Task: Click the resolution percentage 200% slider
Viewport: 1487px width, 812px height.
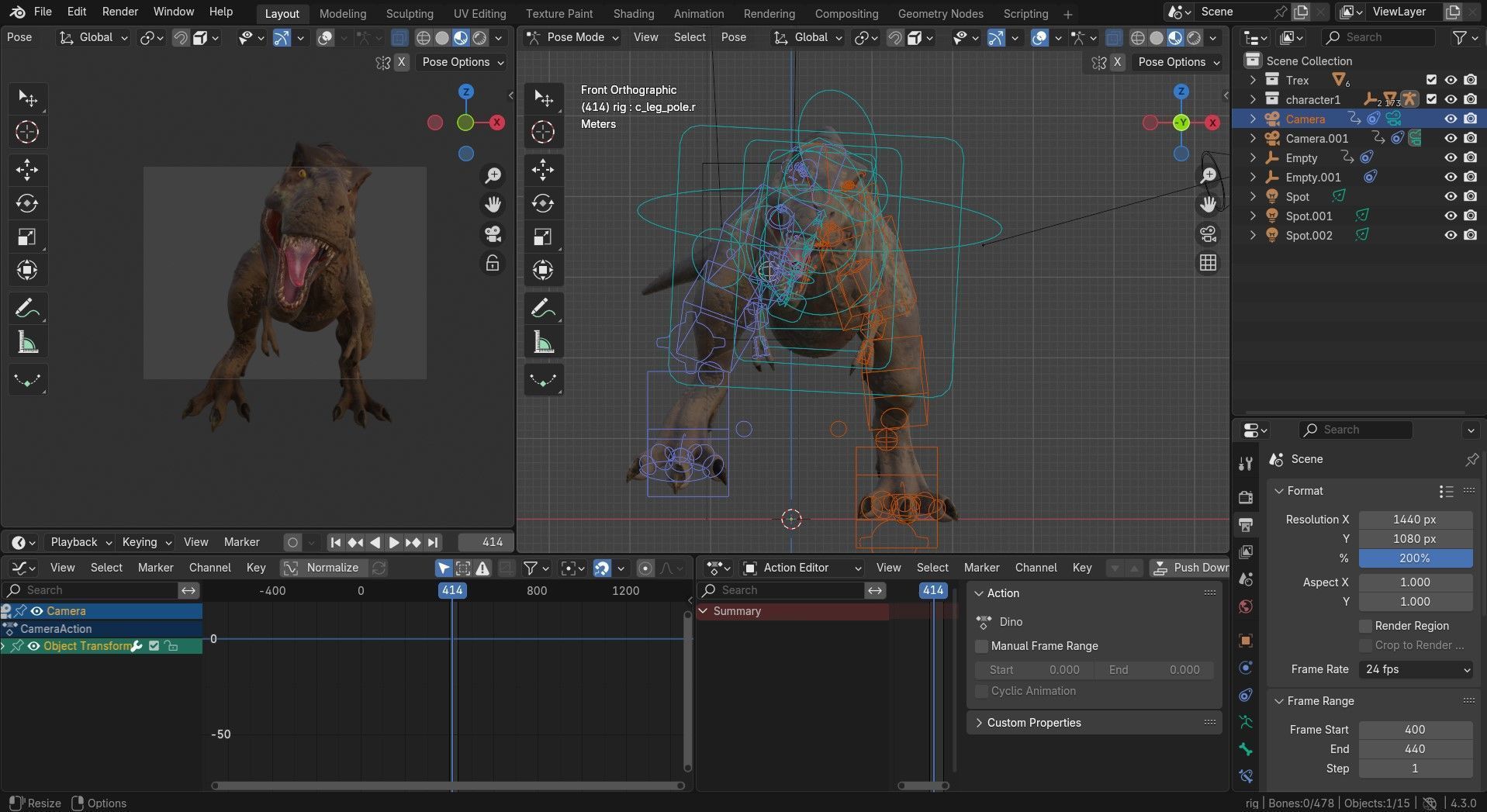Action: [1416, 558]
